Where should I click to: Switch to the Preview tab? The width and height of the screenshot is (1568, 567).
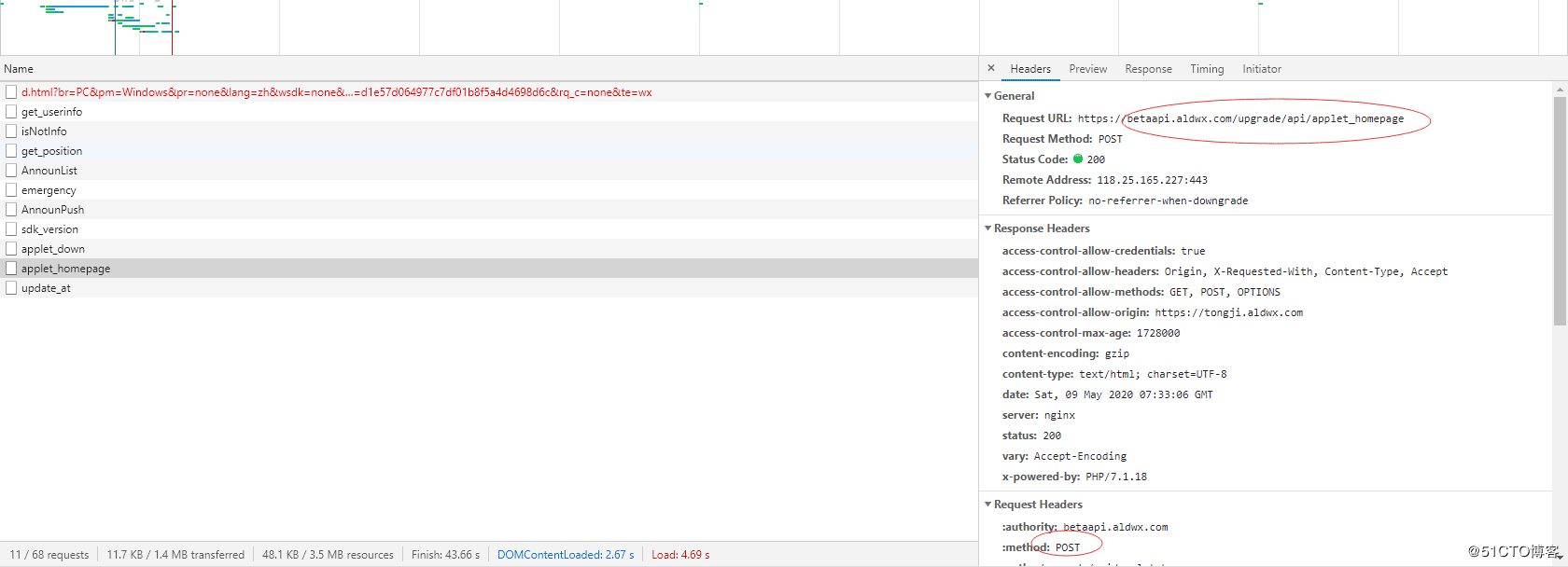click(x=1087, y=69)
